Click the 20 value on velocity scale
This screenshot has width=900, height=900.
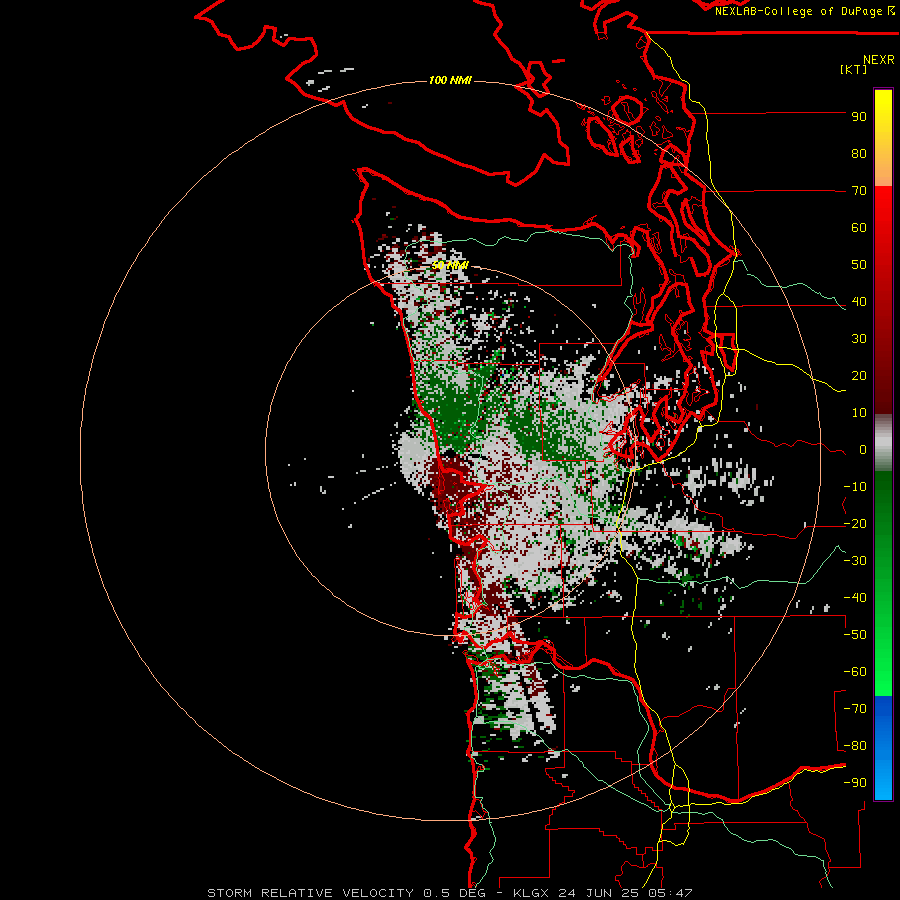pyautogui.click(x=859, y=376)
